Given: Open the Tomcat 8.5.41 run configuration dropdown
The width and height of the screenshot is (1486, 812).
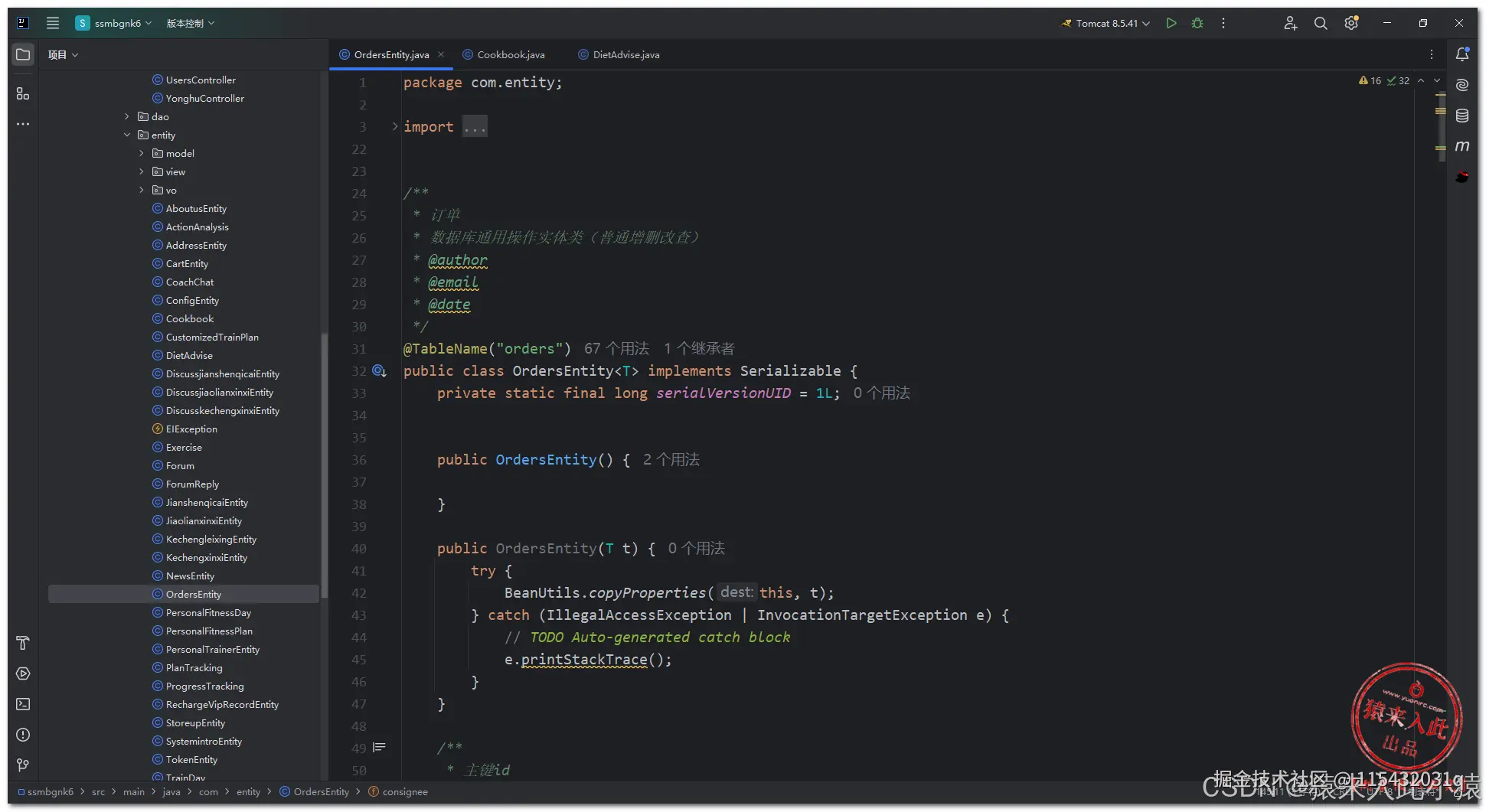Looking at the screenshot, I should (1106, 23).
